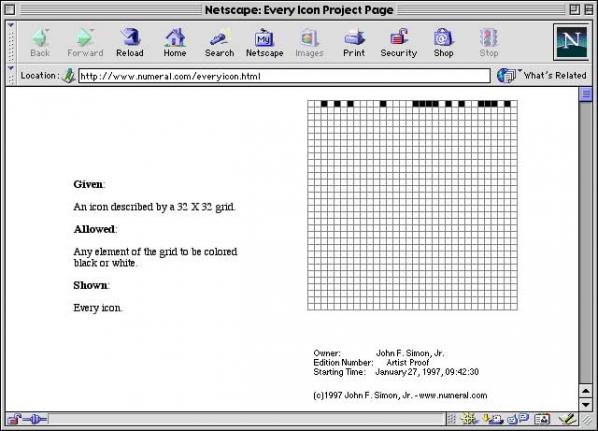Click the owner name 'John F. Simon, Jr.'
Image resolution: width=598 pixels, height=431 pixels.
point(410,353)
